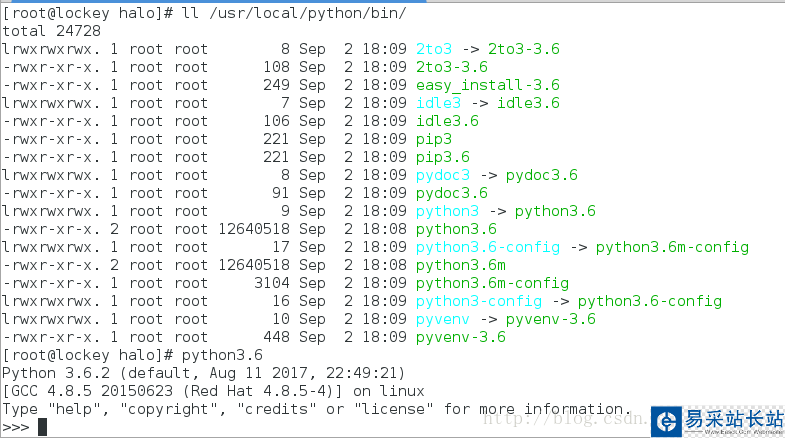This screenshot has width=785, height=438.
Task: Click the cyan idle3 symlink name
Action: [x=438, y=103]
